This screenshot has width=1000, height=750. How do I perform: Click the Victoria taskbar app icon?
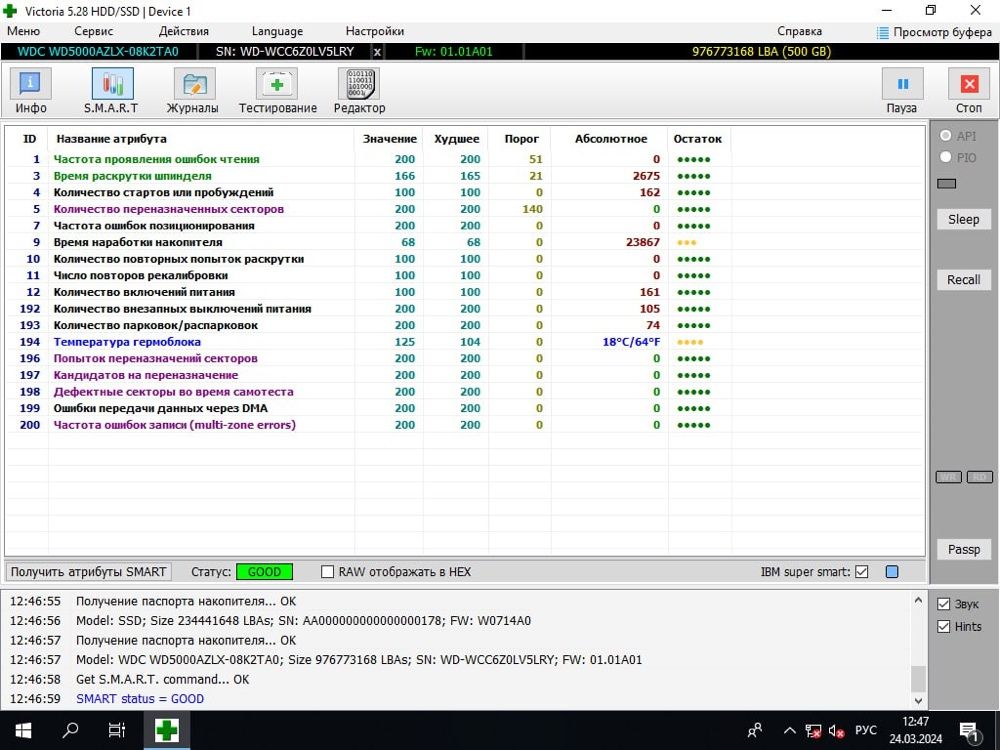166,730
